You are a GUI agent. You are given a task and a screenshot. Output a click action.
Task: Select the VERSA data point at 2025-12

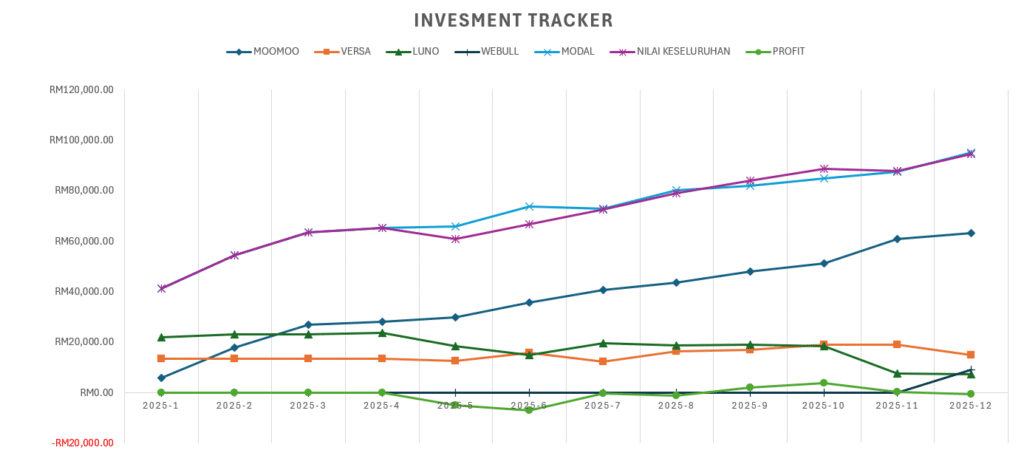click(971, 355)
